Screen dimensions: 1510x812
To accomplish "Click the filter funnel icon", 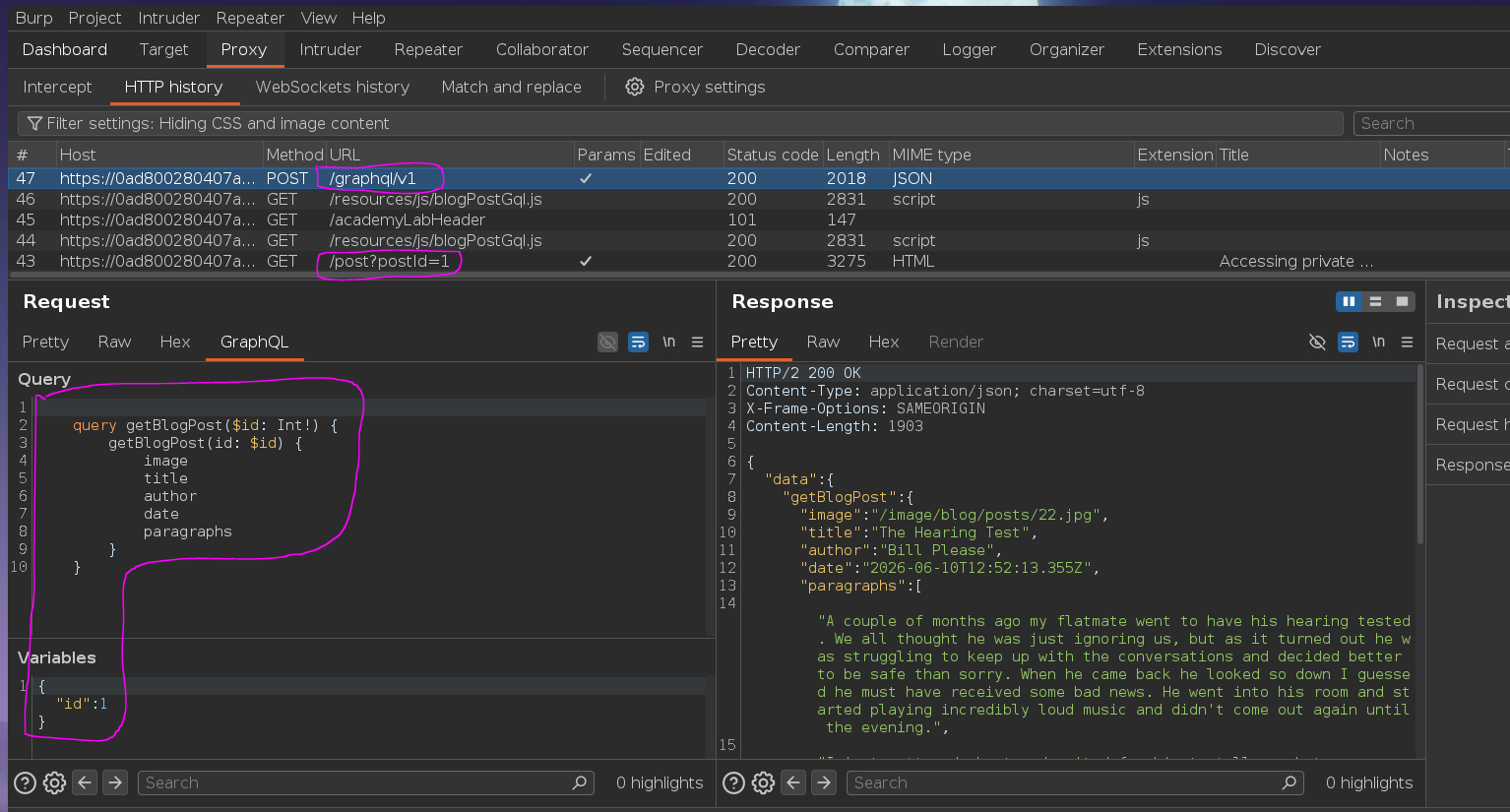I will 34,123.
